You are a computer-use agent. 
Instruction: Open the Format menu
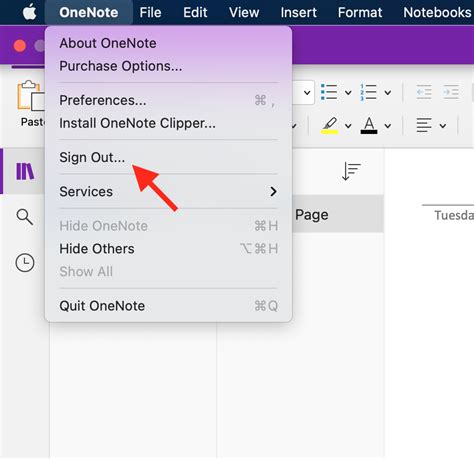[360, 13]
